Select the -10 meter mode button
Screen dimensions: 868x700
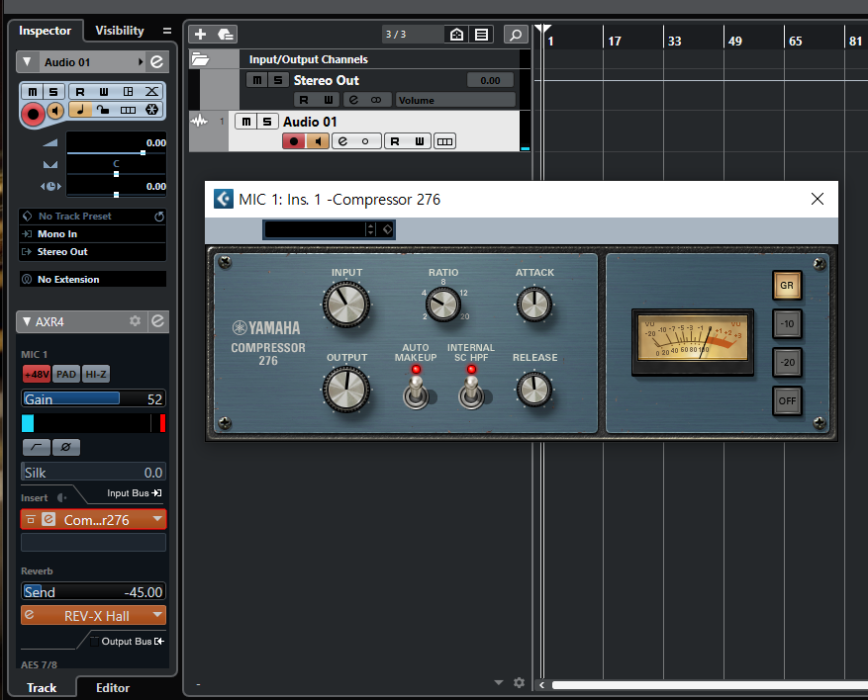click(x=787, y=324)
